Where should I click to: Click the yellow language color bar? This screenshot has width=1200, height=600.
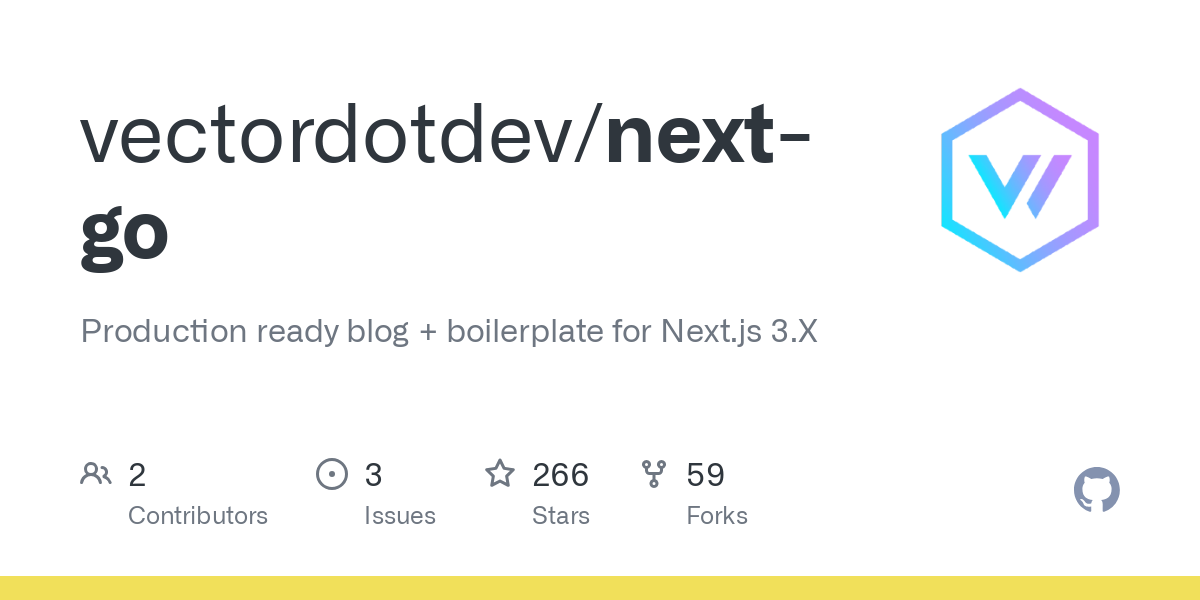[x=600, y=588]
